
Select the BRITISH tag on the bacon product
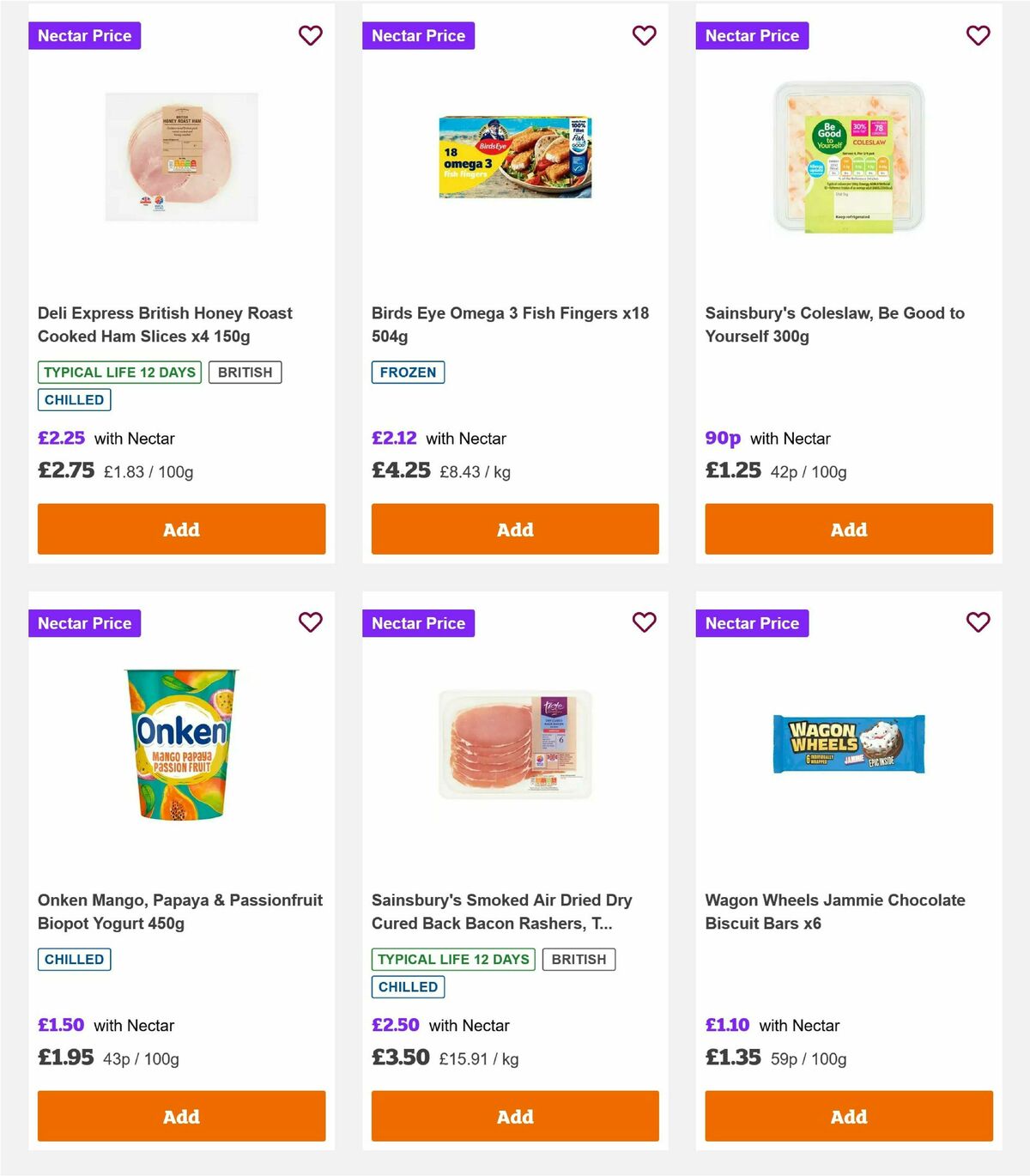pos(579,960)
